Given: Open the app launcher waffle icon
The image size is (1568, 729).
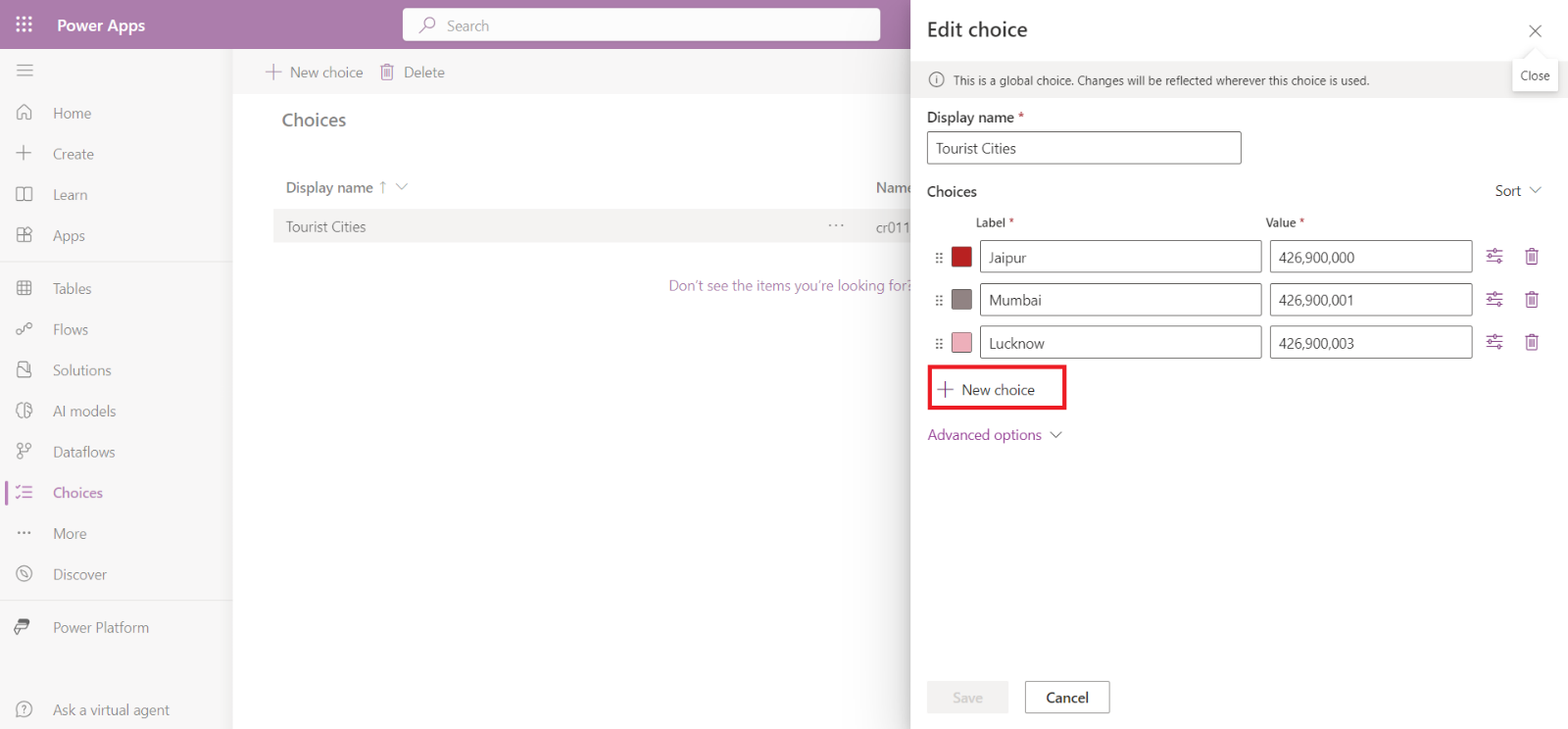Looking at the screenshot, I should pyautogui.click(x=24, y=24).
